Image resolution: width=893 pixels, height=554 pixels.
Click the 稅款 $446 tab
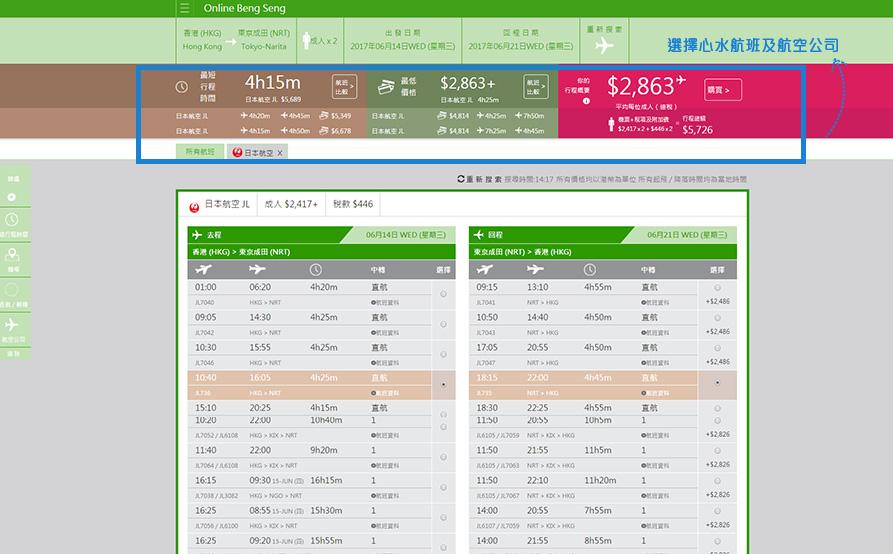pos(353,204)
